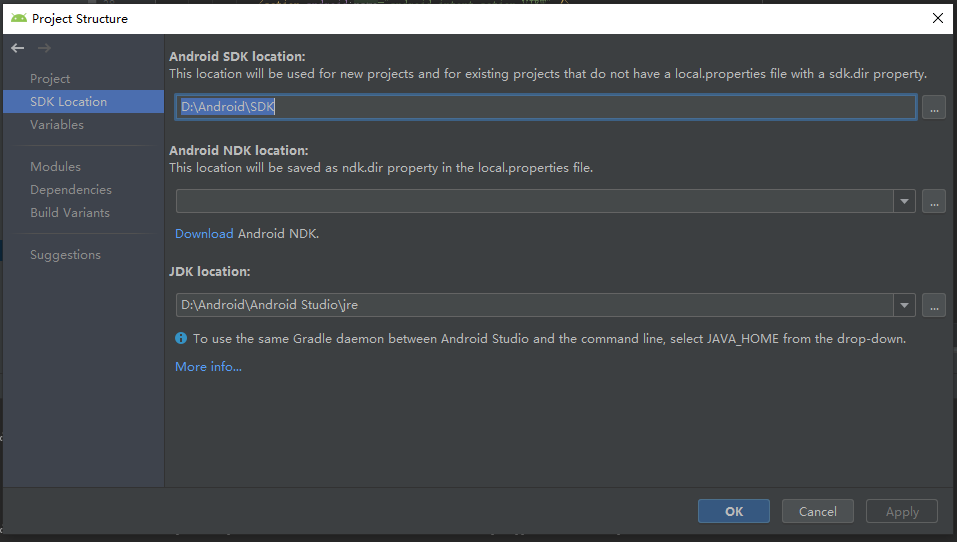
Task: Click the info icon beside Gradle daemon note
Action: click(x=181, y=338)
